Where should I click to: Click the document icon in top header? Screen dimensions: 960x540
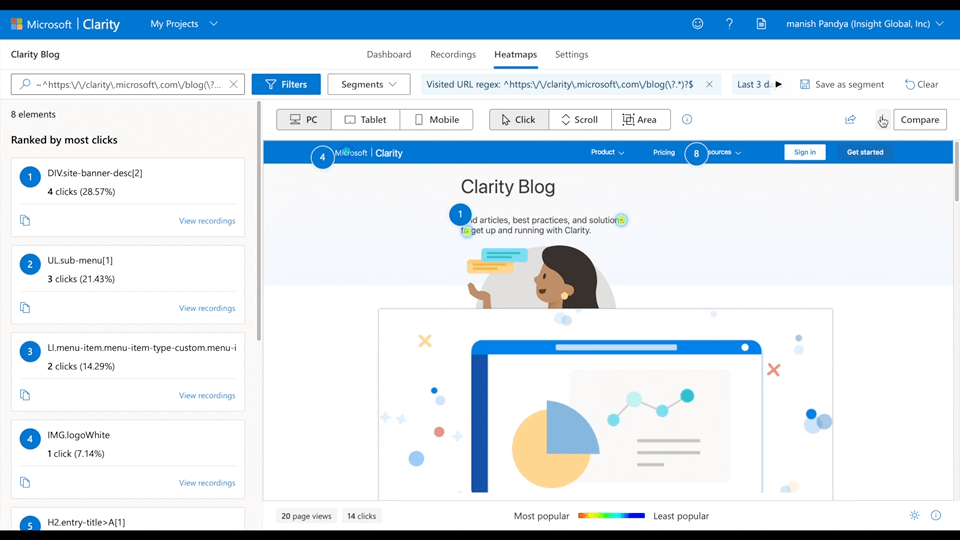pyautogui.click(x=761, y=24)
